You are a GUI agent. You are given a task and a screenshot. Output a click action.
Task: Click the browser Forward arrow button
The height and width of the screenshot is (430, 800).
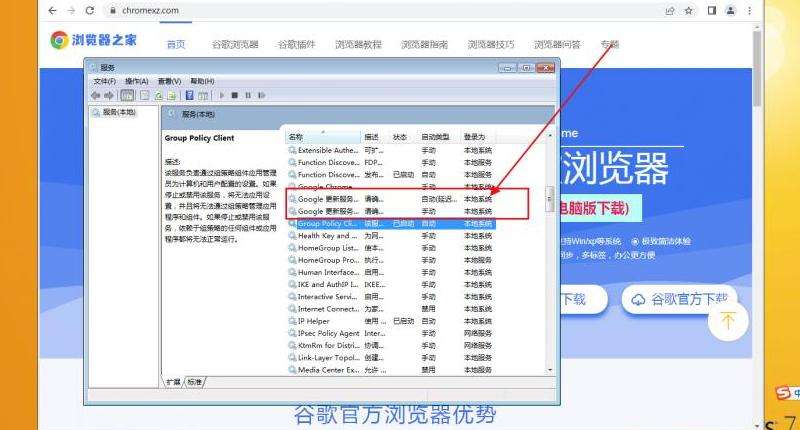pyautogui.click(x=71, y=10)
